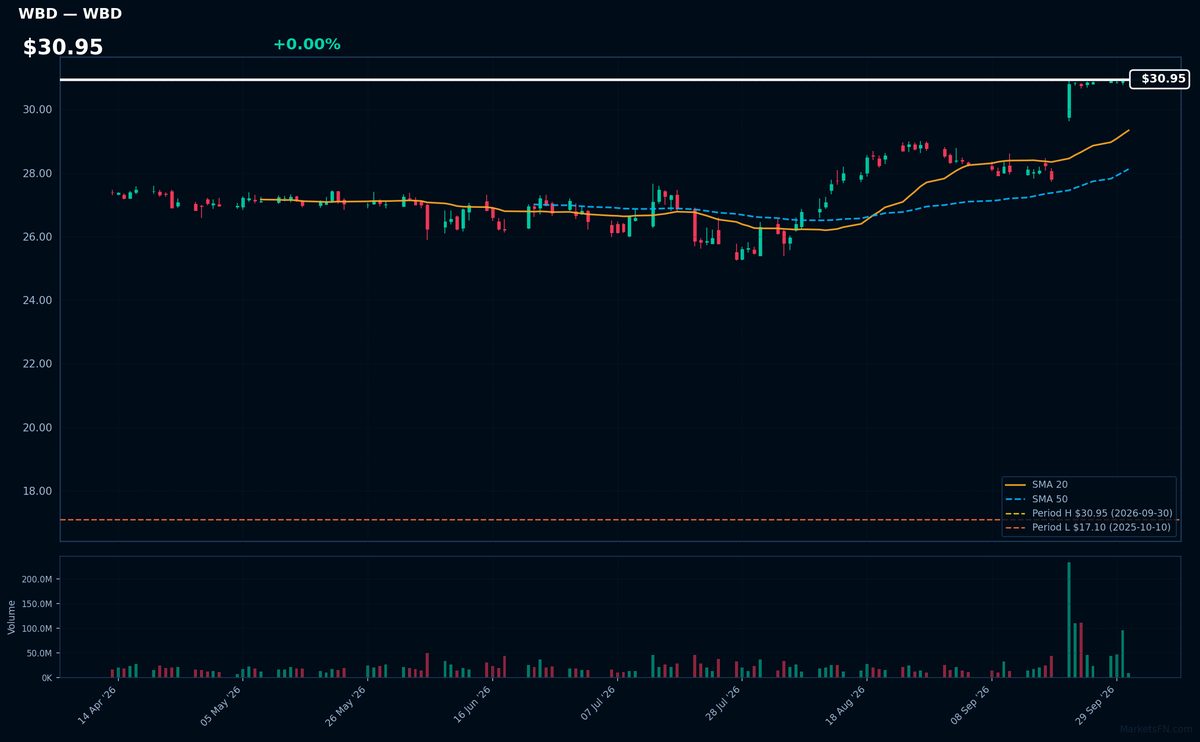Click the +0.00% change indicator

point(306,44)
